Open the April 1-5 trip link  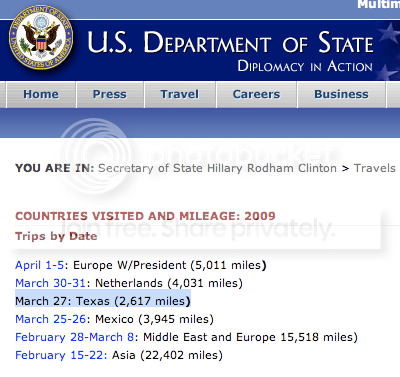[39, 265]
